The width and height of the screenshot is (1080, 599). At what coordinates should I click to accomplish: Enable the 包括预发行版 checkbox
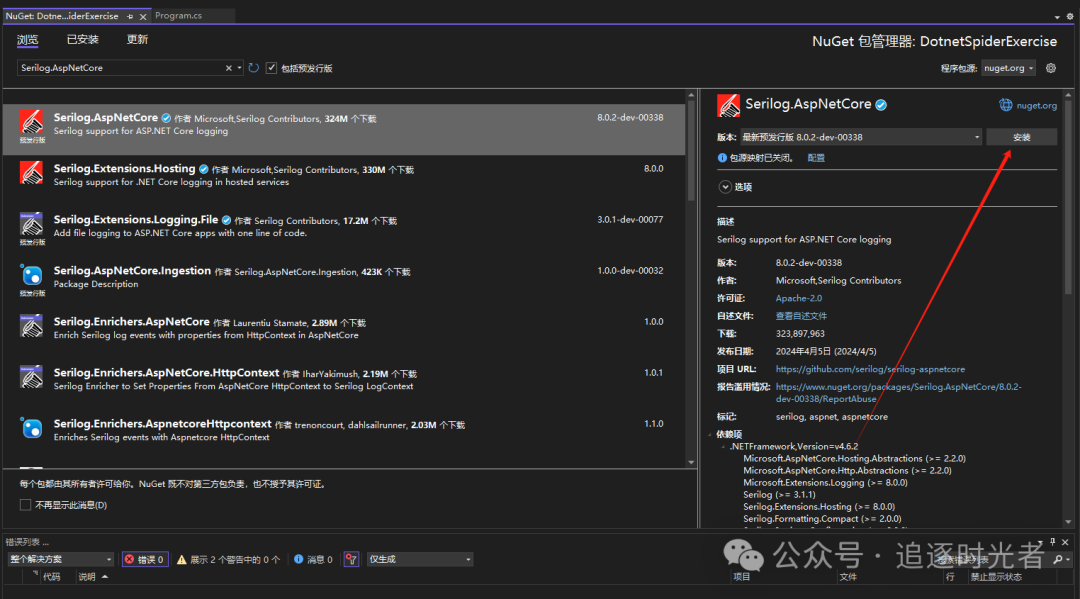pos(271,68)
